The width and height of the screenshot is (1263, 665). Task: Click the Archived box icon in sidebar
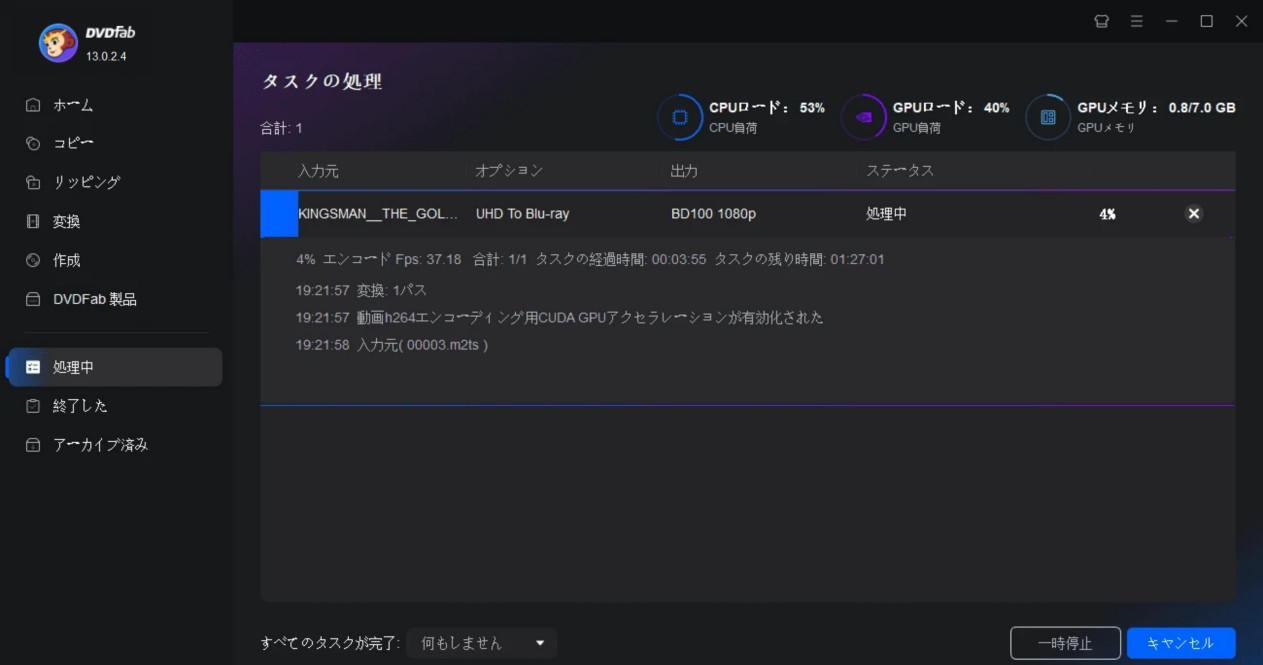tap(33, 445)
